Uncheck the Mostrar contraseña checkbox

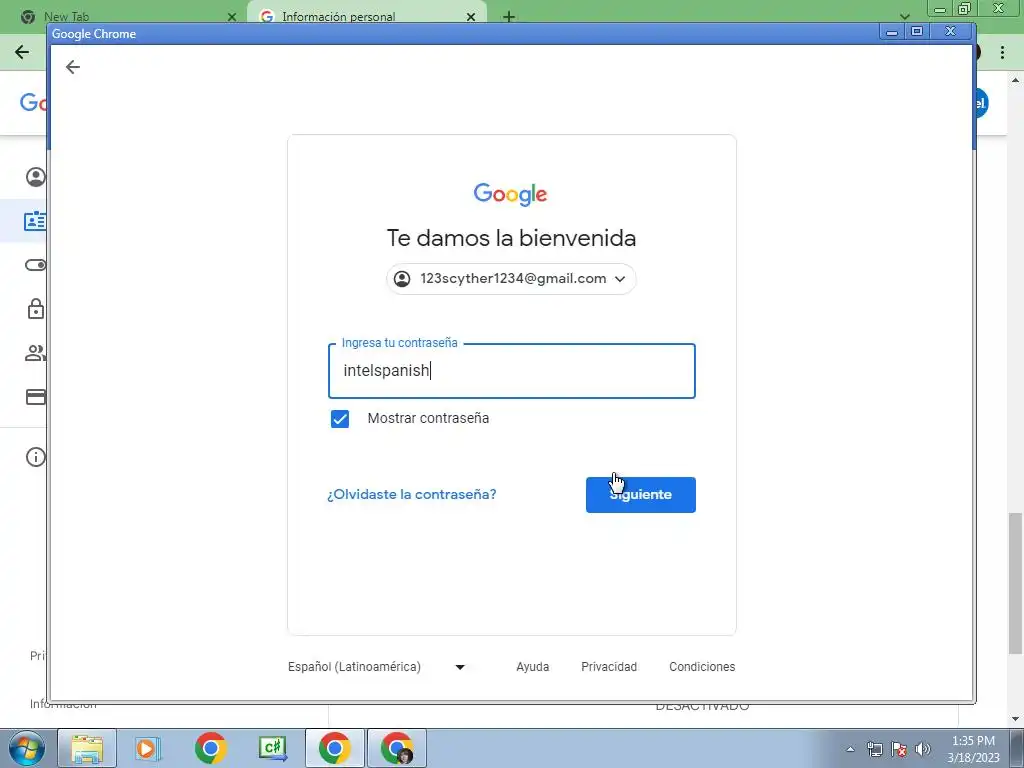pyautogui.click(x=340, y=419)
